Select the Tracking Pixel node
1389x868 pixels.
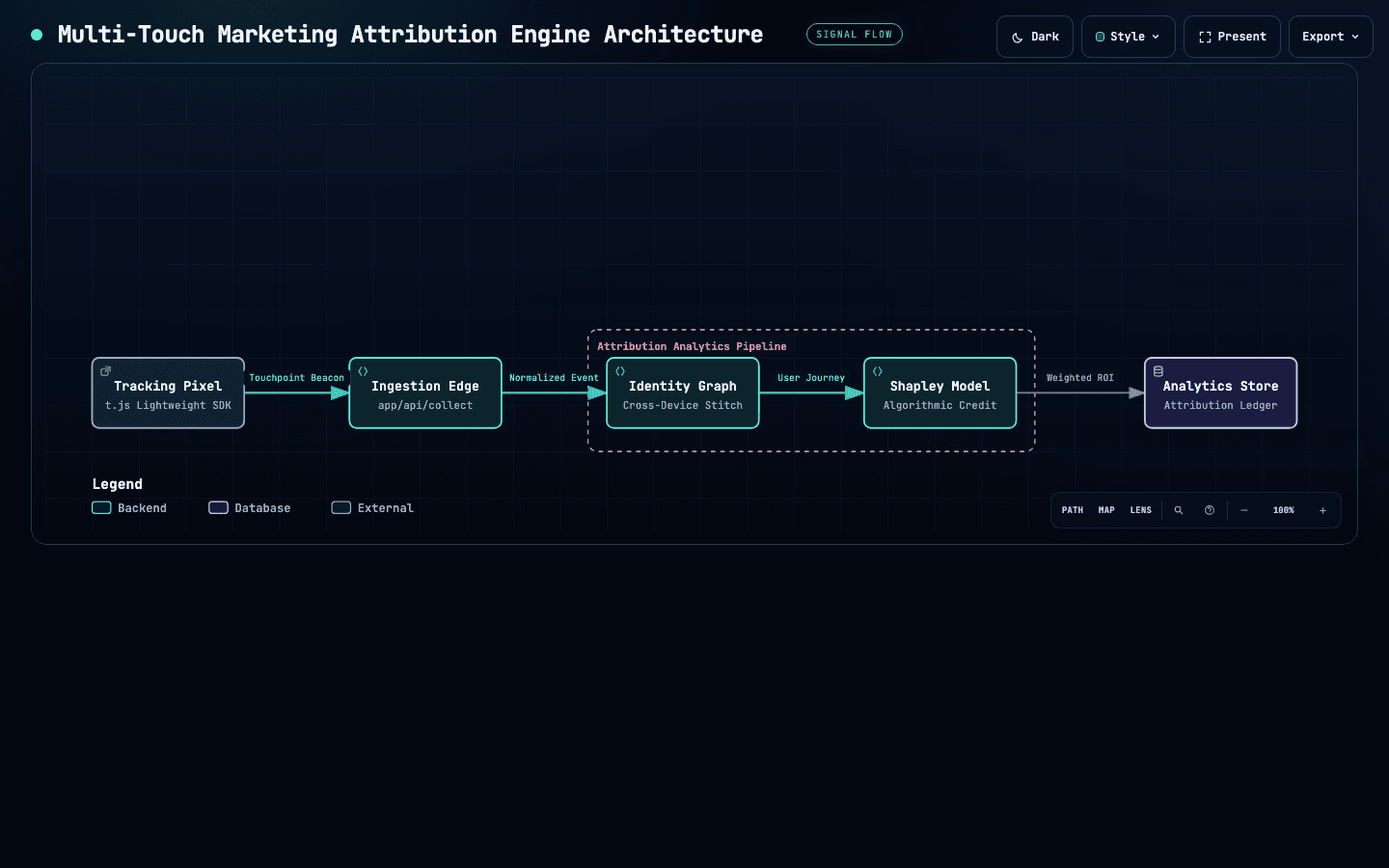[x=168, y=393]
